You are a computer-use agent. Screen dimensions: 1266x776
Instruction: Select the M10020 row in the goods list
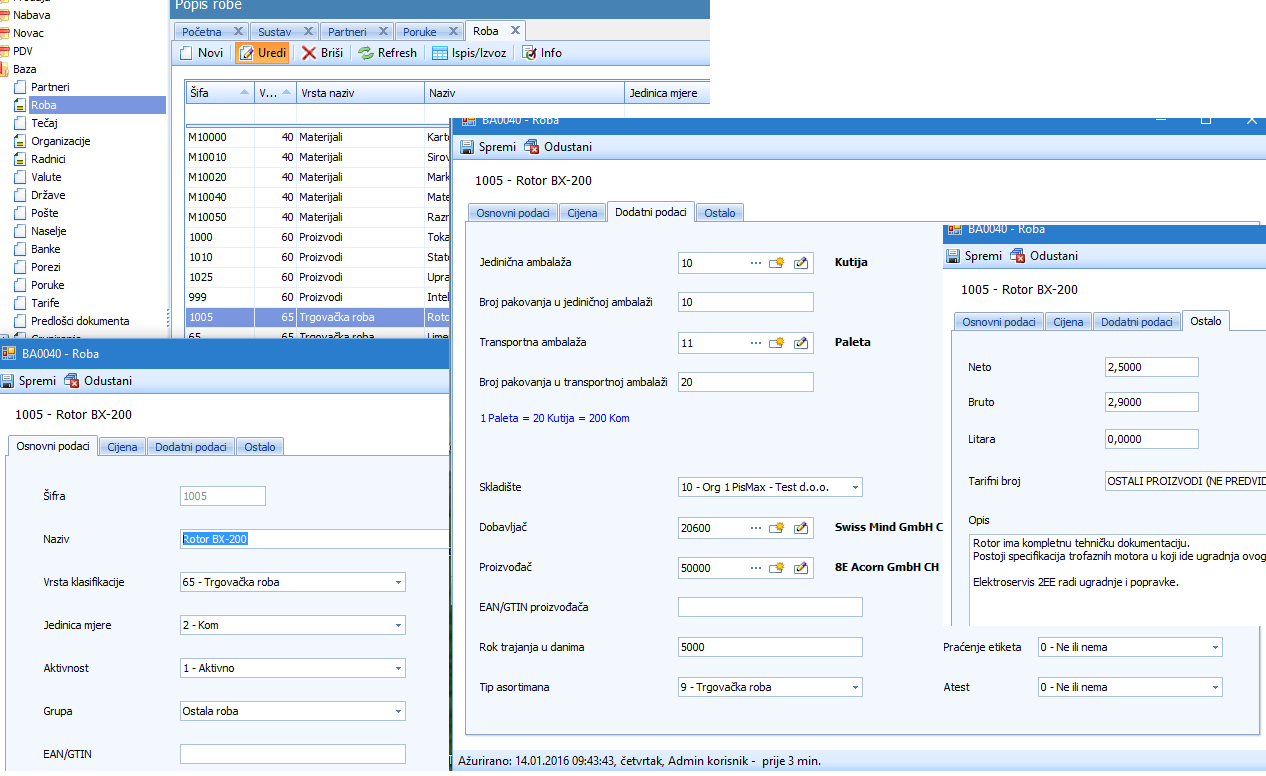point(320,177)
